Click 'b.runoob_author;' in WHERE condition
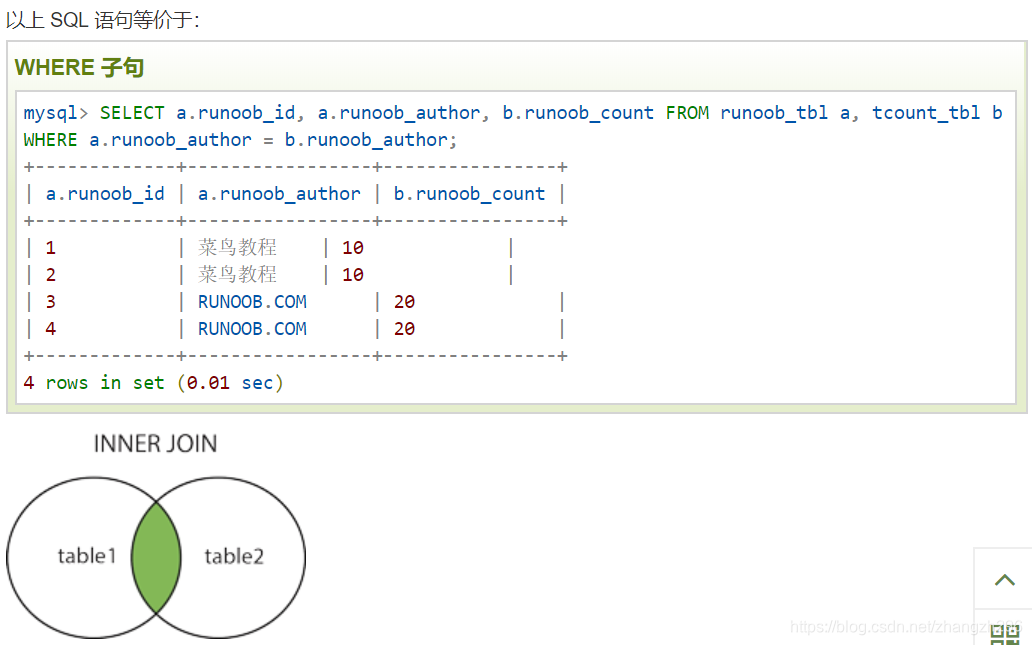This screenshot has width=1032, height=645. 371,140
